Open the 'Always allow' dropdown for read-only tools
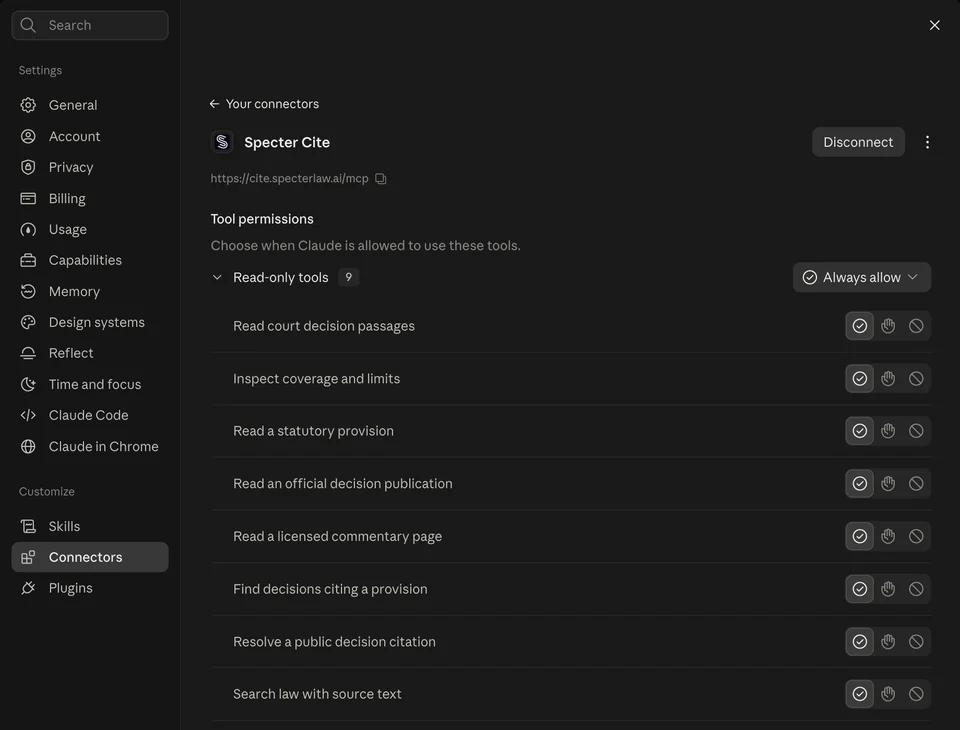 click(861, 277)
